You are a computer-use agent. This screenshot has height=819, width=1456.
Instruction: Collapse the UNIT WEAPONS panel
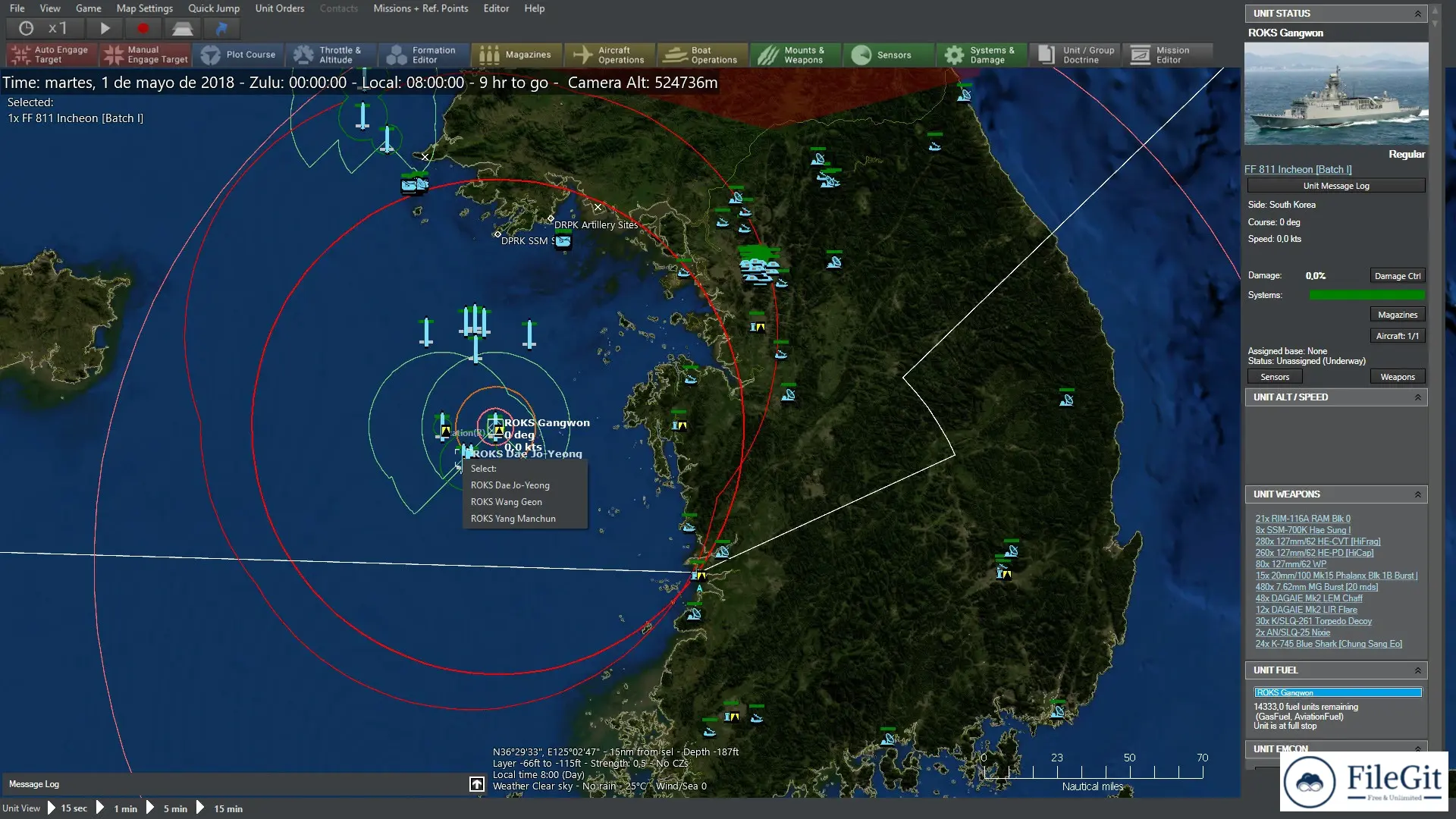tap(1417, 494)
